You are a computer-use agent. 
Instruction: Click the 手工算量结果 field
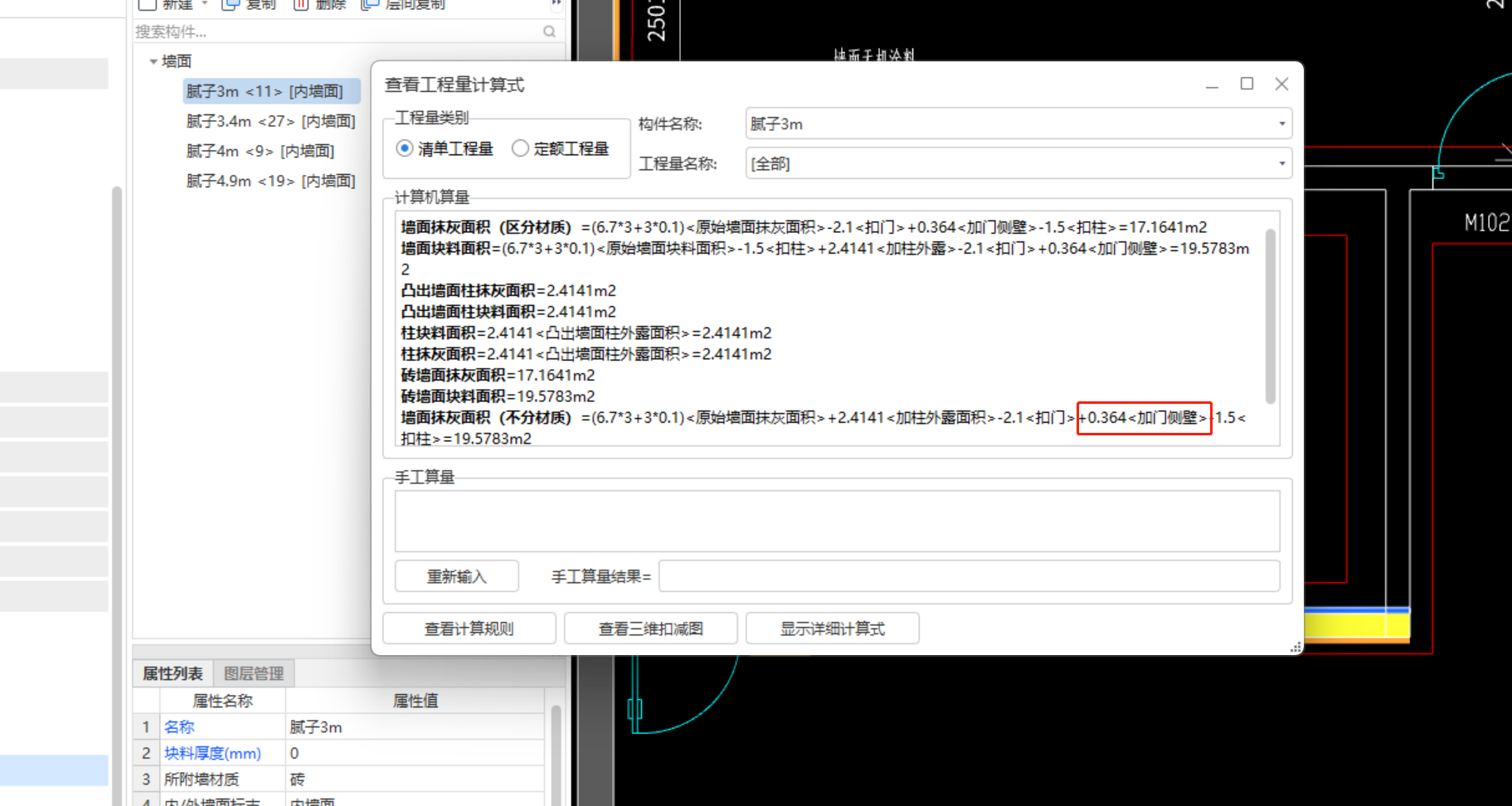click(970, 576)
